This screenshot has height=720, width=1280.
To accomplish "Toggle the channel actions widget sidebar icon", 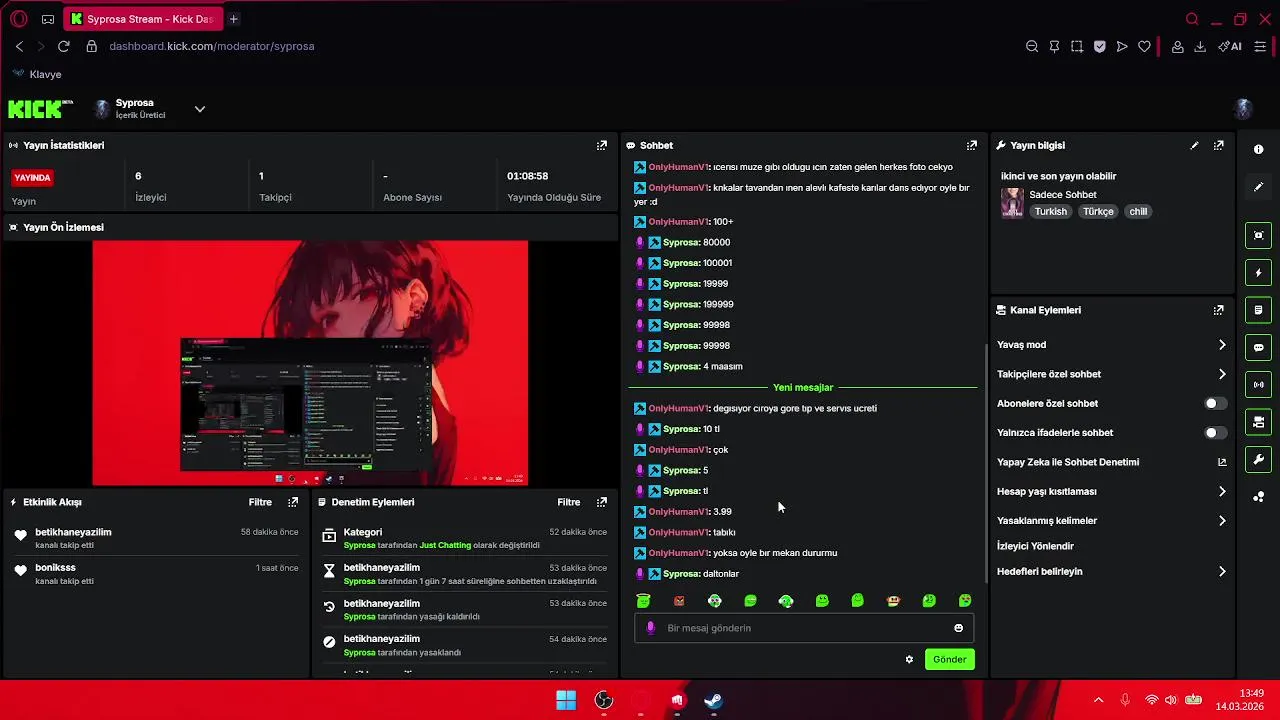I will click(1258, 422).
